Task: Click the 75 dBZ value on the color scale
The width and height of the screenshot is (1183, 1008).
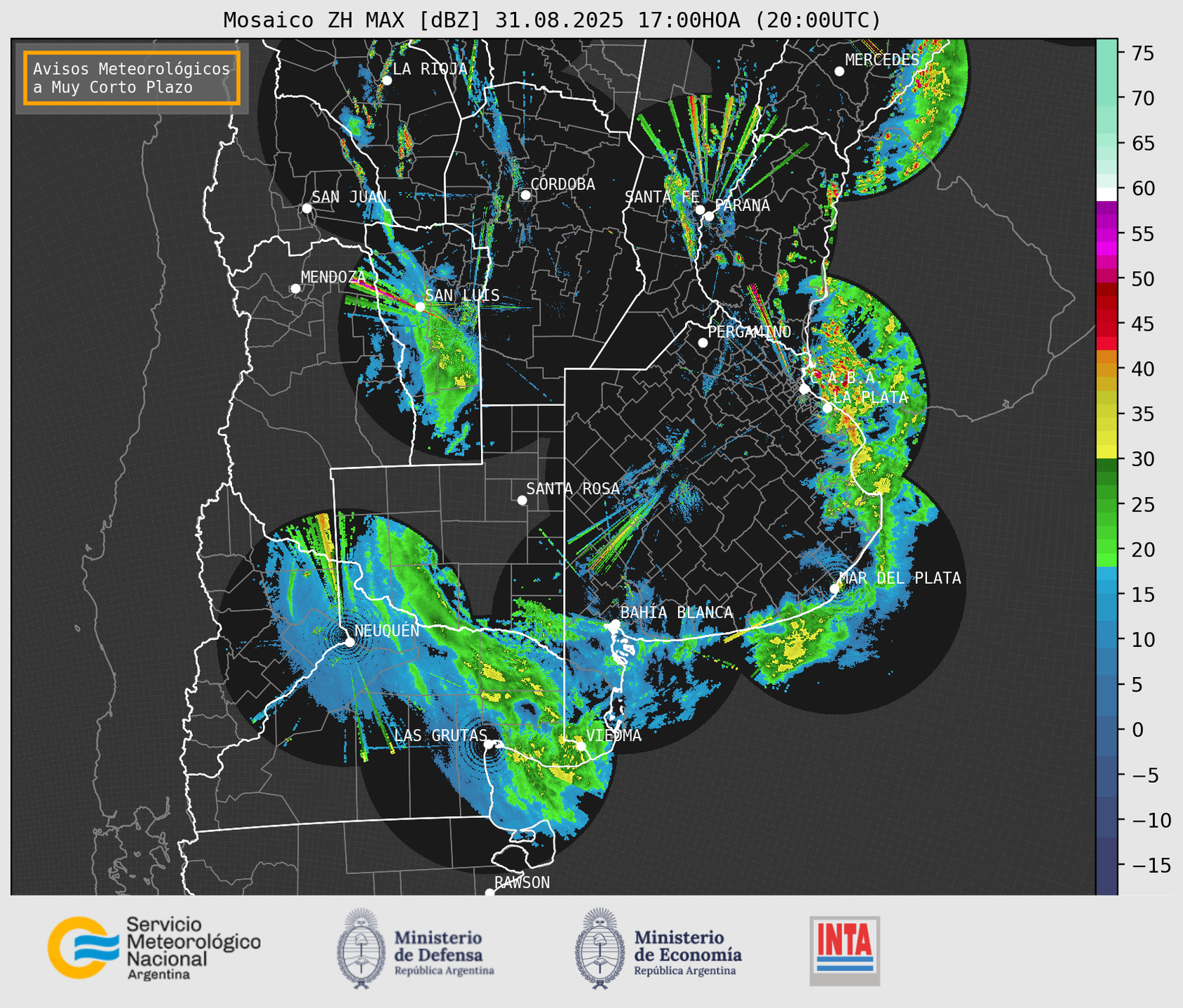Action: [x=1144, y=53]
